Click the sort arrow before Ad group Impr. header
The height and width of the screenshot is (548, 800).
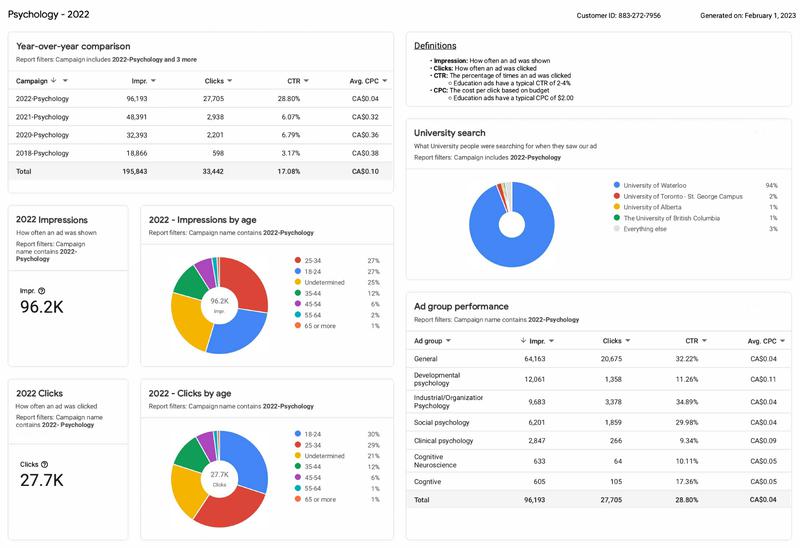coord(524,341)
